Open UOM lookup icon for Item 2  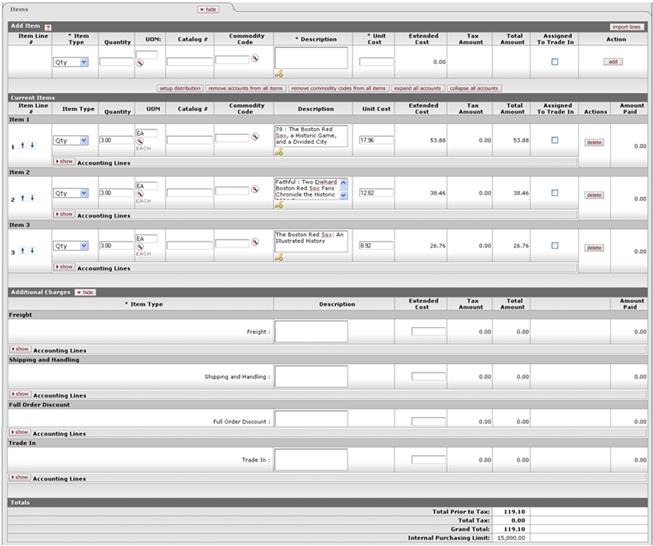(140, 194)
